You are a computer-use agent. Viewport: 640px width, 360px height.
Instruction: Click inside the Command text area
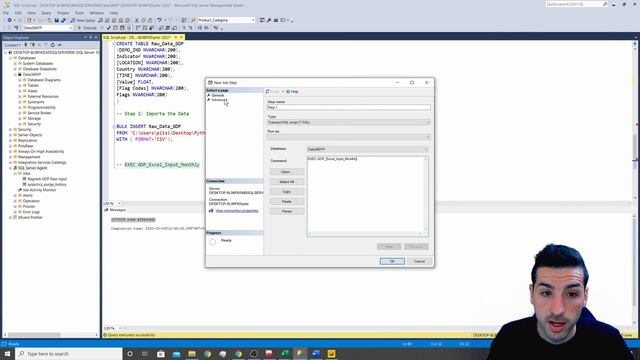pos(367,196)
